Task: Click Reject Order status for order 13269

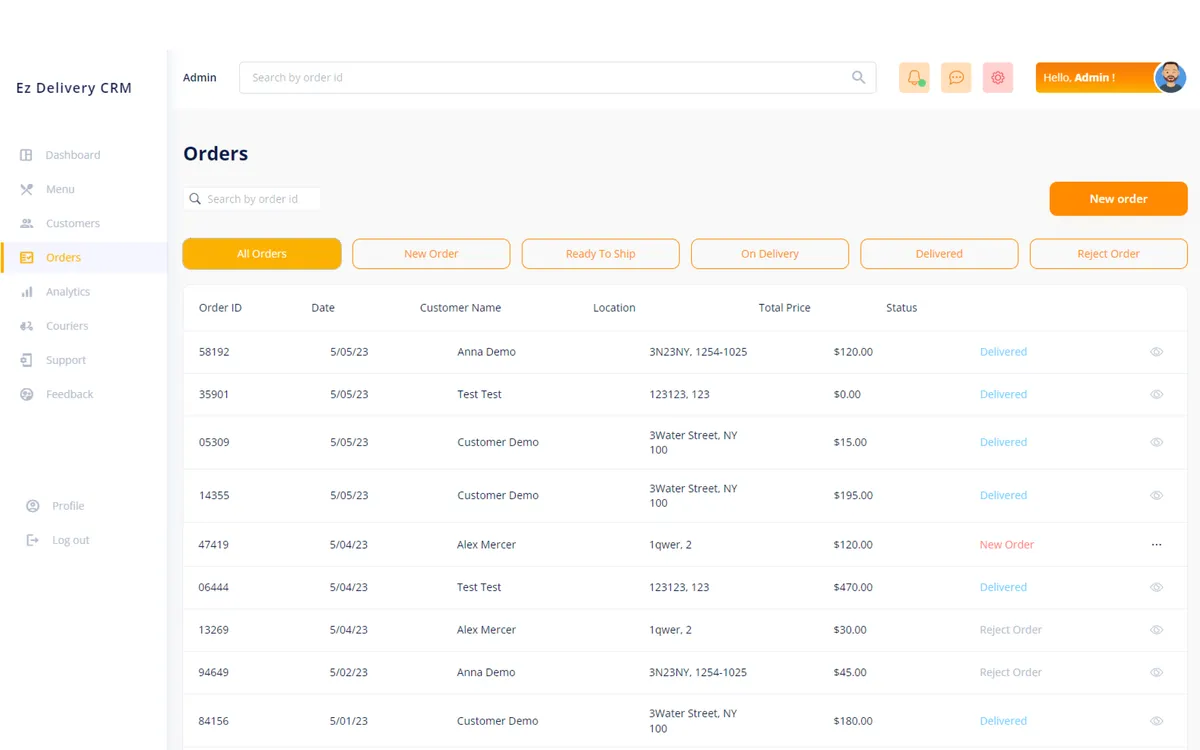Action: tap(1011, 630)
